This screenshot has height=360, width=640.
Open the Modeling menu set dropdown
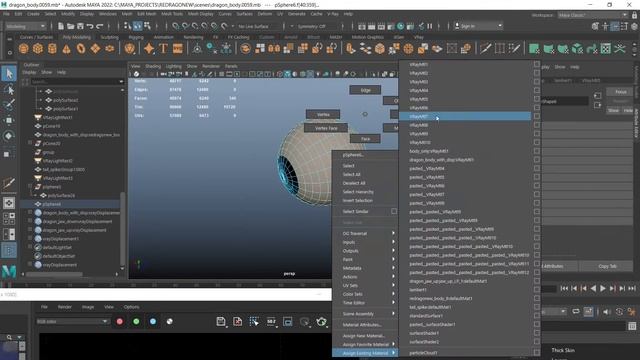tap(26, 26)
